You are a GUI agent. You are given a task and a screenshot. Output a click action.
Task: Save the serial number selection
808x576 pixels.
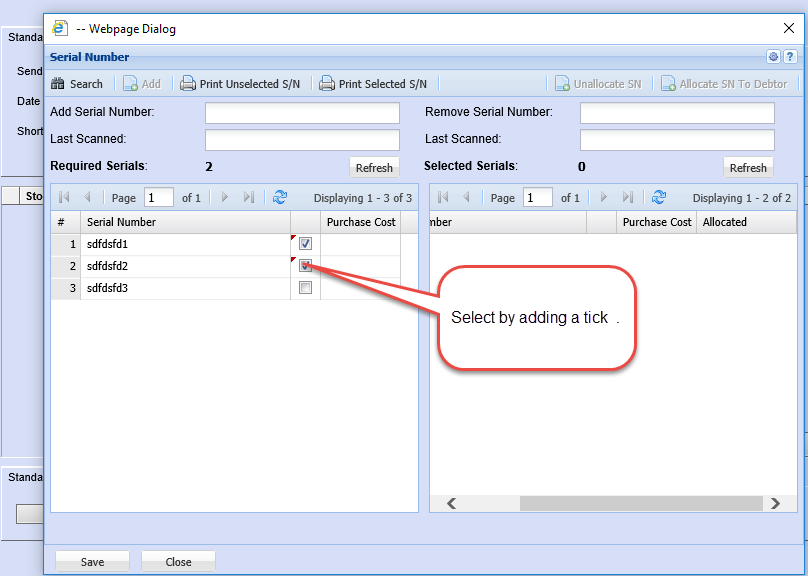pyautogui.click(x=92, y=561)
